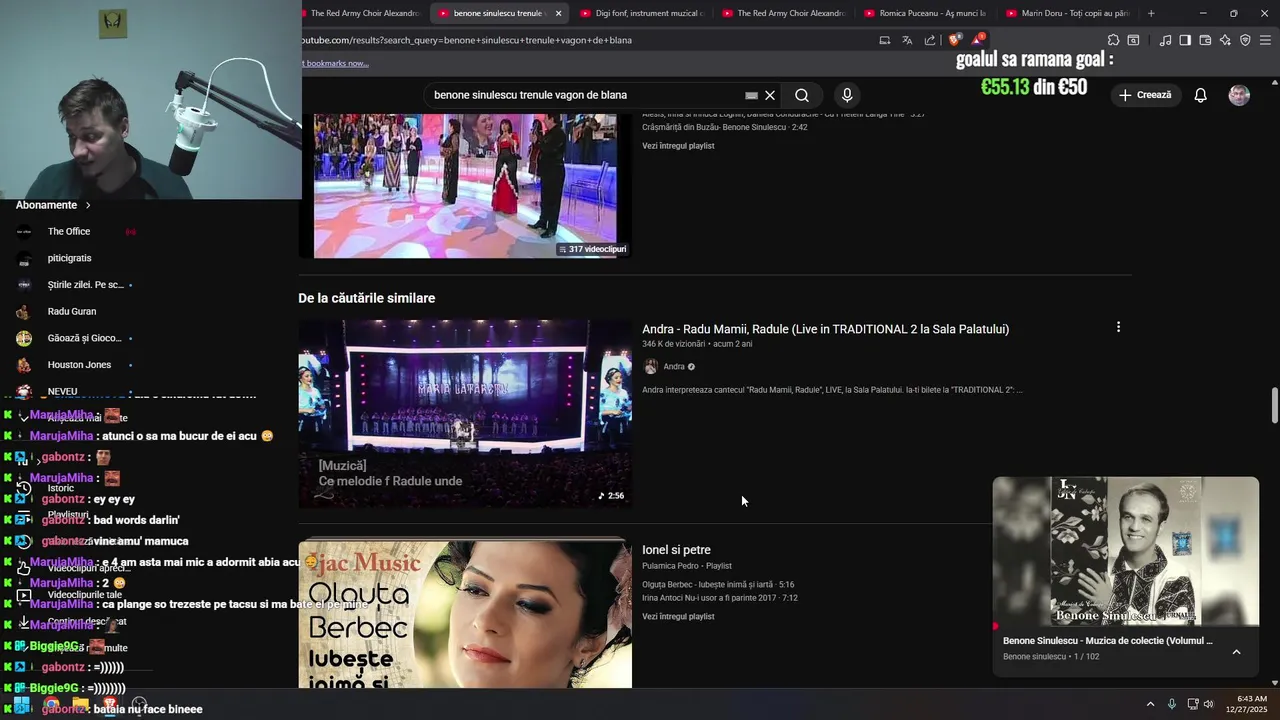Open the browser extensions puzzle icon
This screenshot has height=720, width=1280.
(x=1113, y=40)
